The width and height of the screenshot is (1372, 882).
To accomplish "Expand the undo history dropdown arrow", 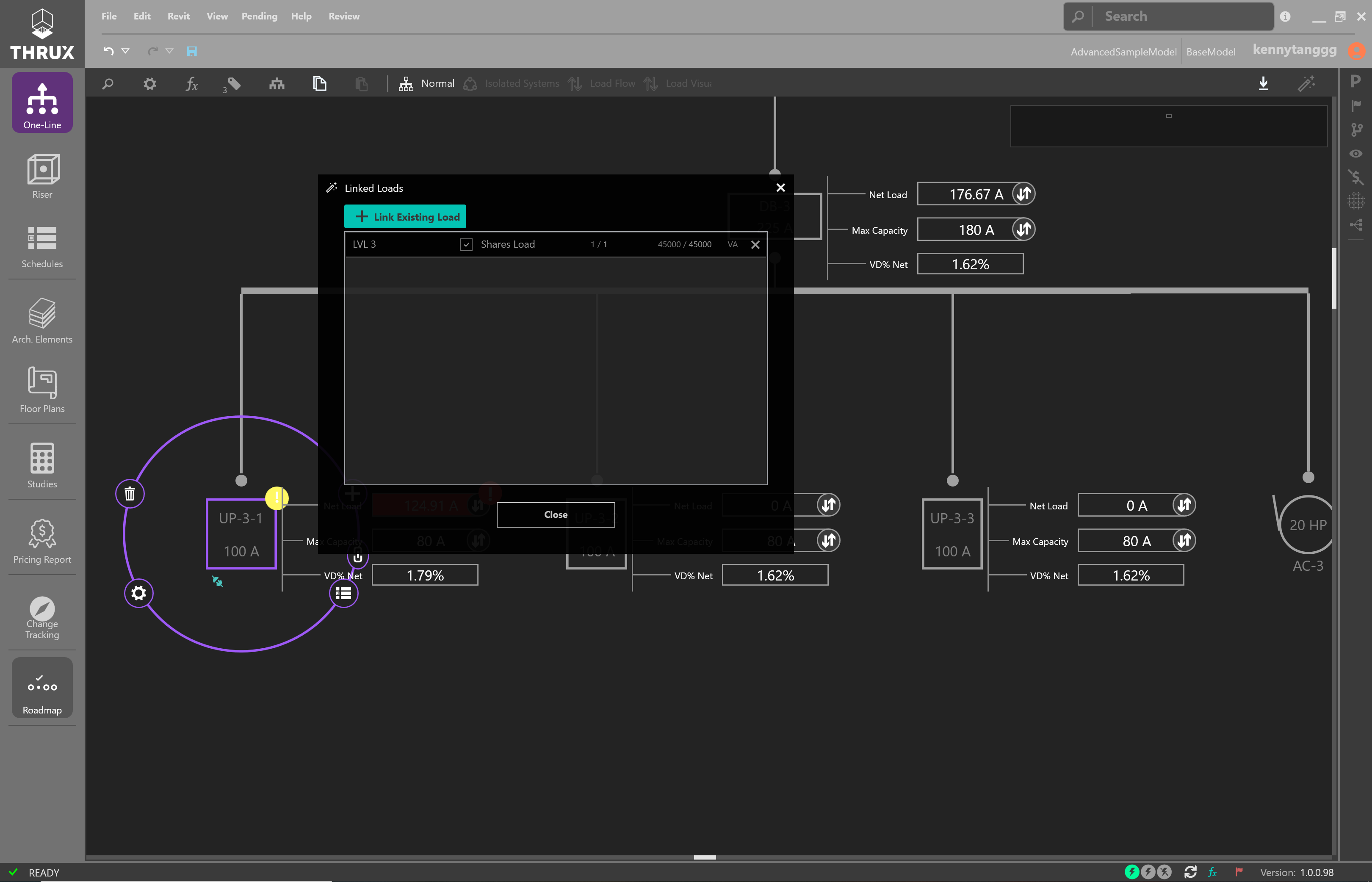I will coord(125,51).
